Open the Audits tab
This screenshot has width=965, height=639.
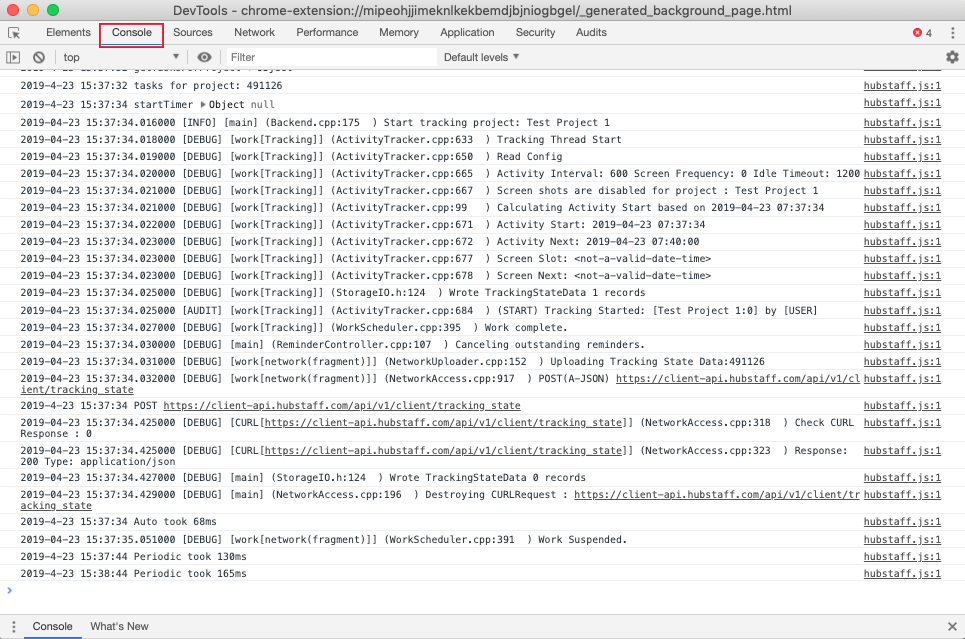pos(591,33)
